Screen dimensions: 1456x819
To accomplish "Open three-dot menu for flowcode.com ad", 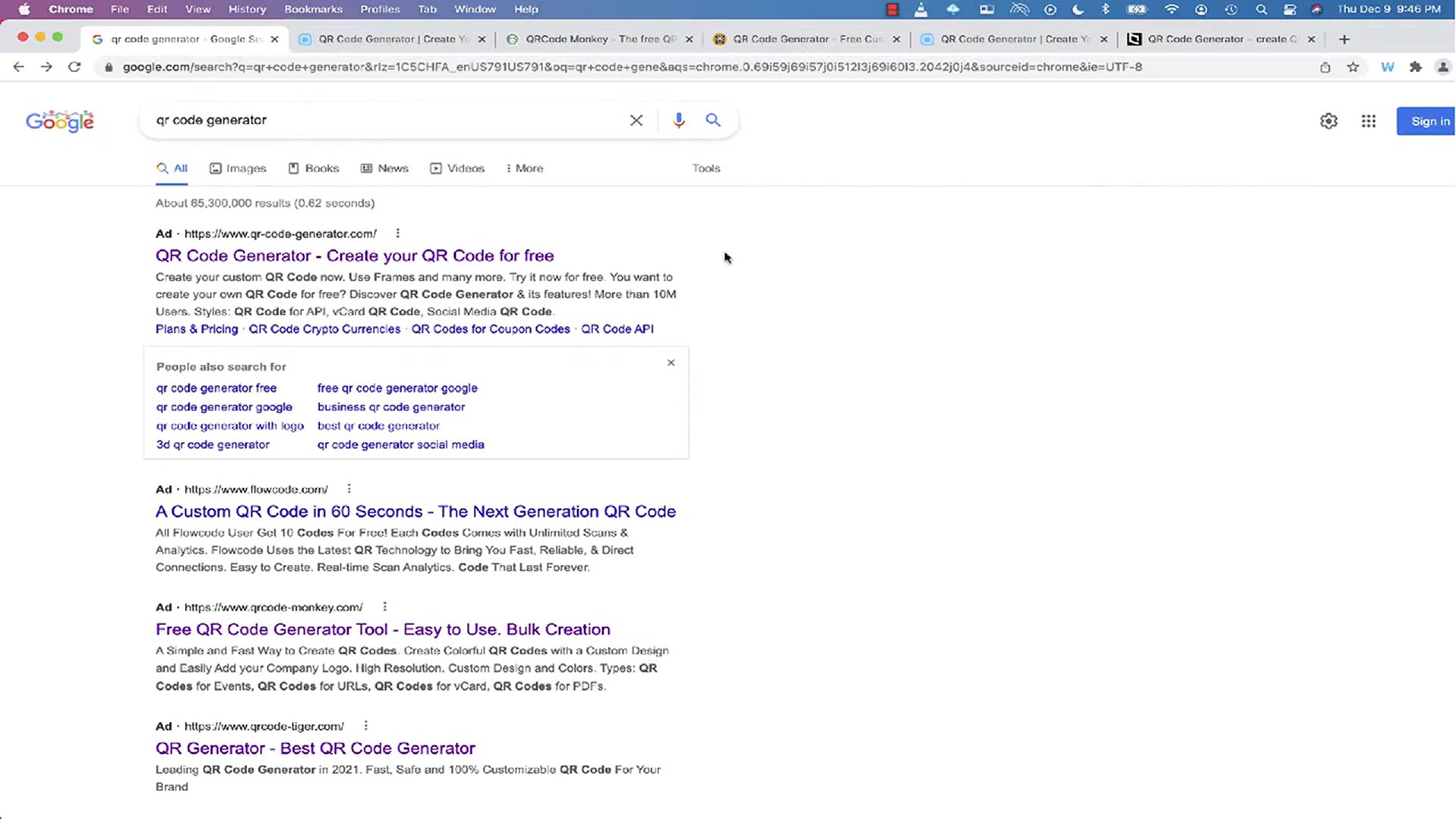I will [x=349, y=489].
